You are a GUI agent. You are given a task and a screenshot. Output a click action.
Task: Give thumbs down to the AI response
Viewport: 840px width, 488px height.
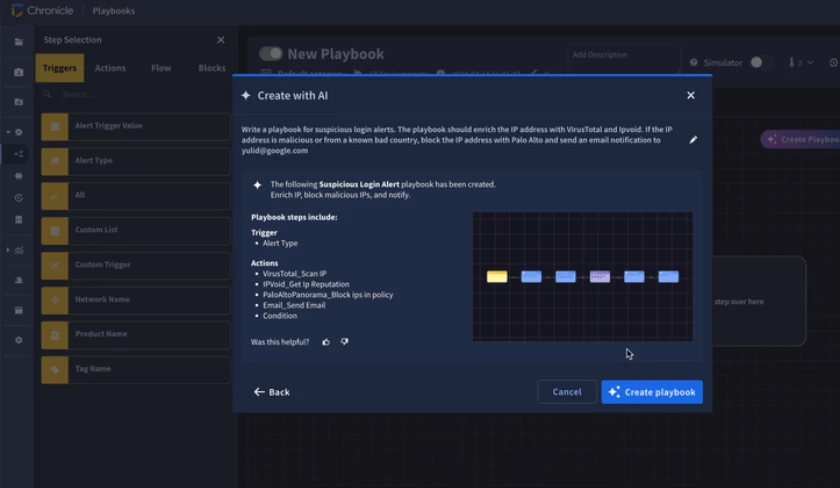344,342
